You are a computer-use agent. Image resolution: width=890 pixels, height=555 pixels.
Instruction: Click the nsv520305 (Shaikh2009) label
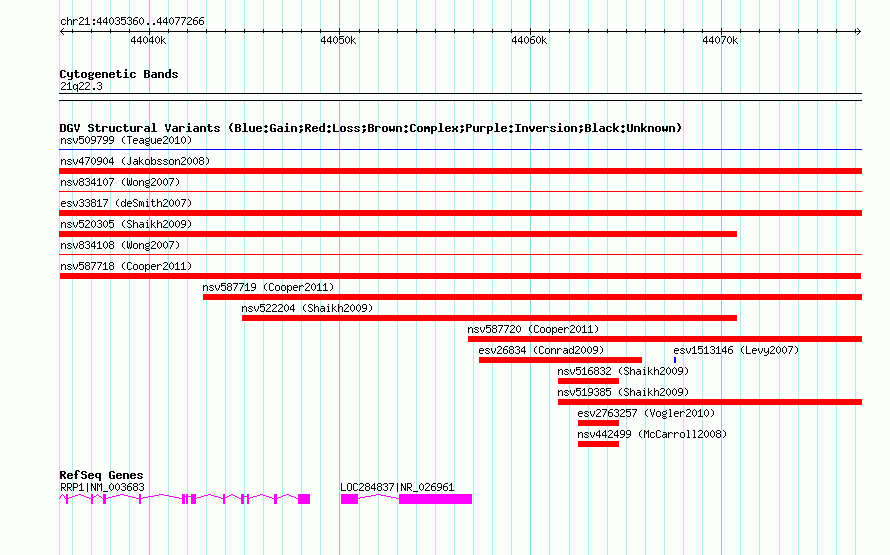click(126, 224)
